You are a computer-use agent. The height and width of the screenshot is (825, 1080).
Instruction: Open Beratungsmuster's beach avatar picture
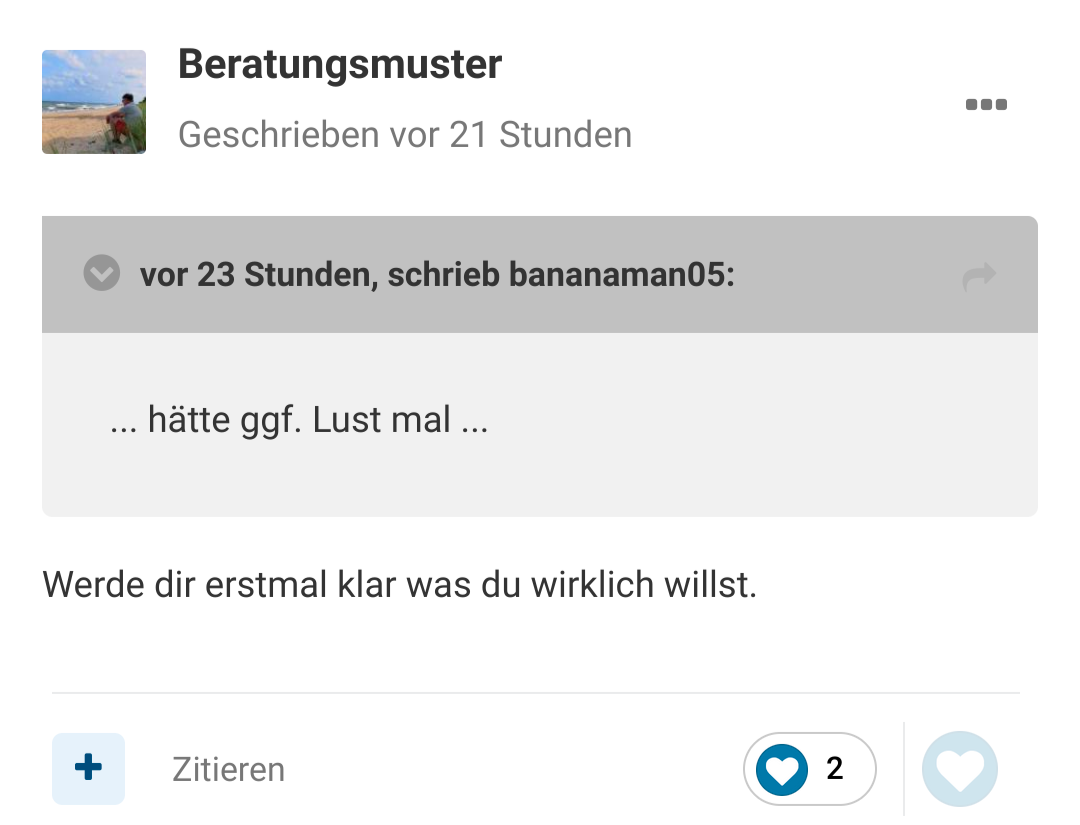[94, 102]
